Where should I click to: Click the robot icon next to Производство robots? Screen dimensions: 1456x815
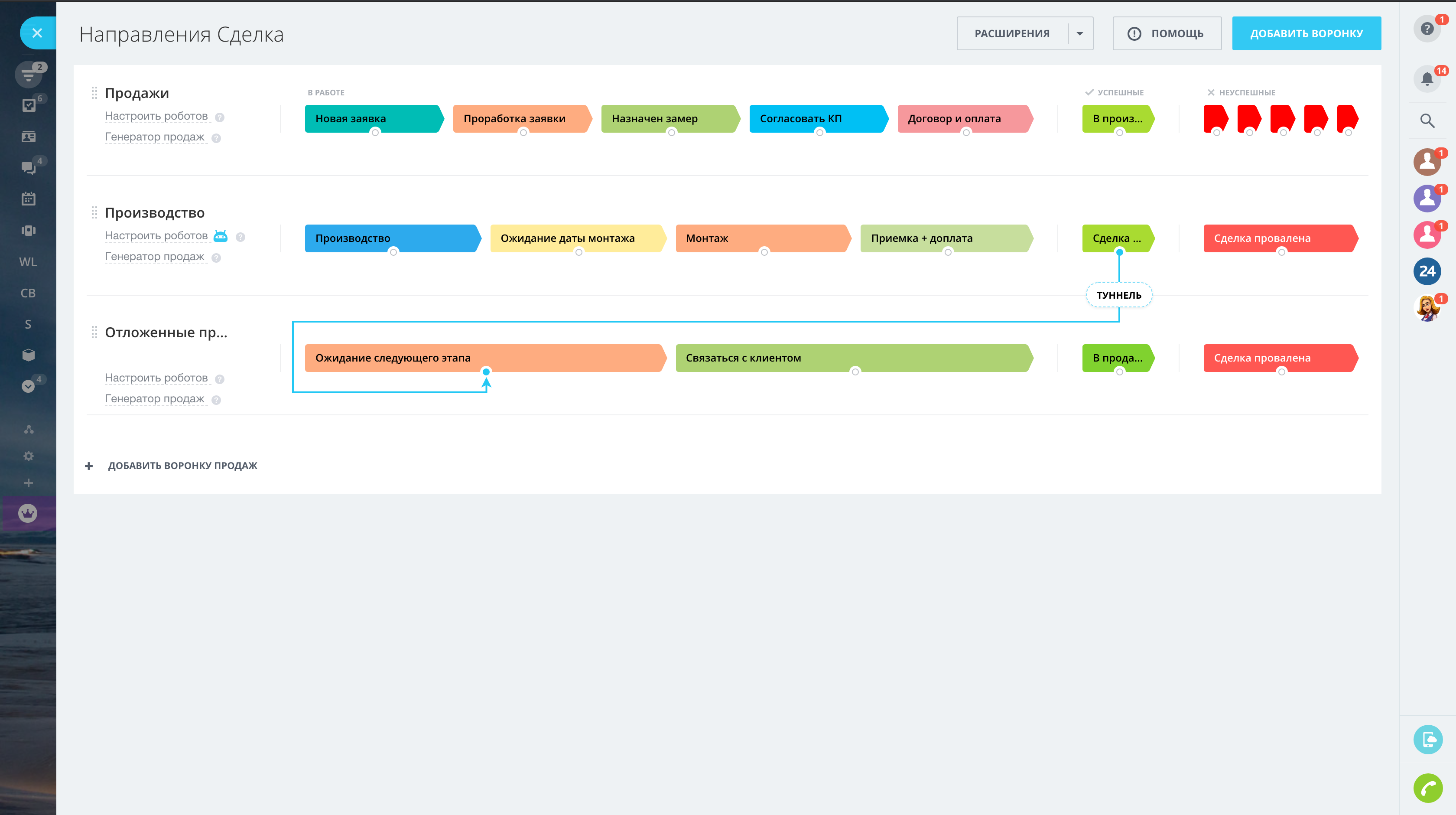click(x=221, y=236)
